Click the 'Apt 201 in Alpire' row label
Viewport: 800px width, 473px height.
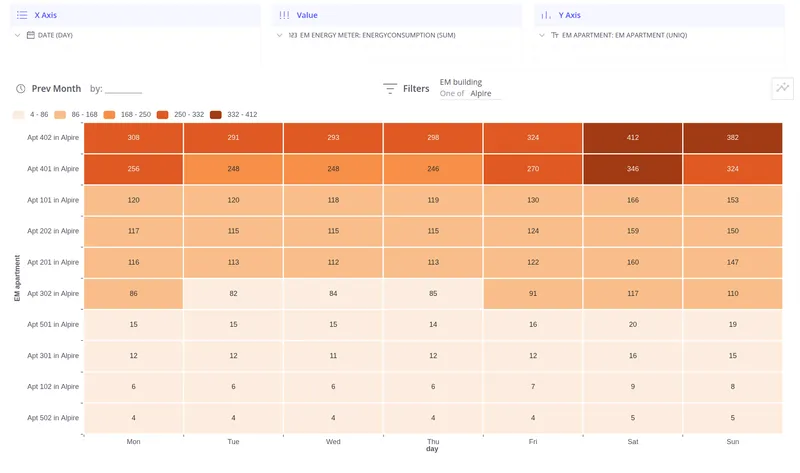(x=53, y=262)
